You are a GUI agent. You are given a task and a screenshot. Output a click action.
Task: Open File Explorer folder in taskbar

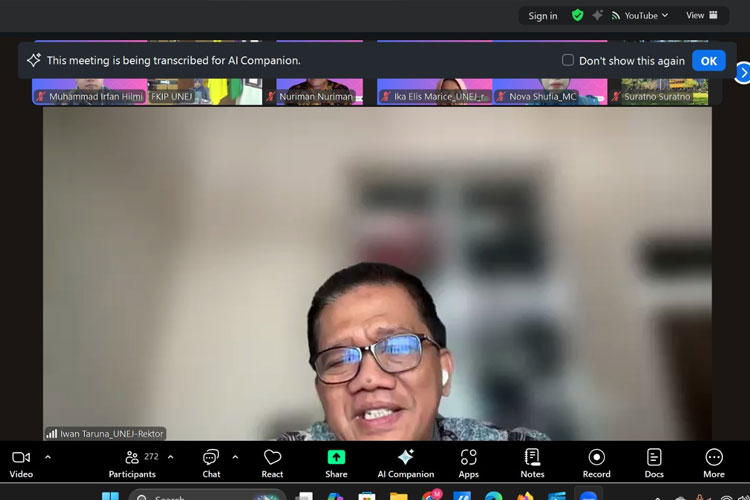click(x=398, y=496)
